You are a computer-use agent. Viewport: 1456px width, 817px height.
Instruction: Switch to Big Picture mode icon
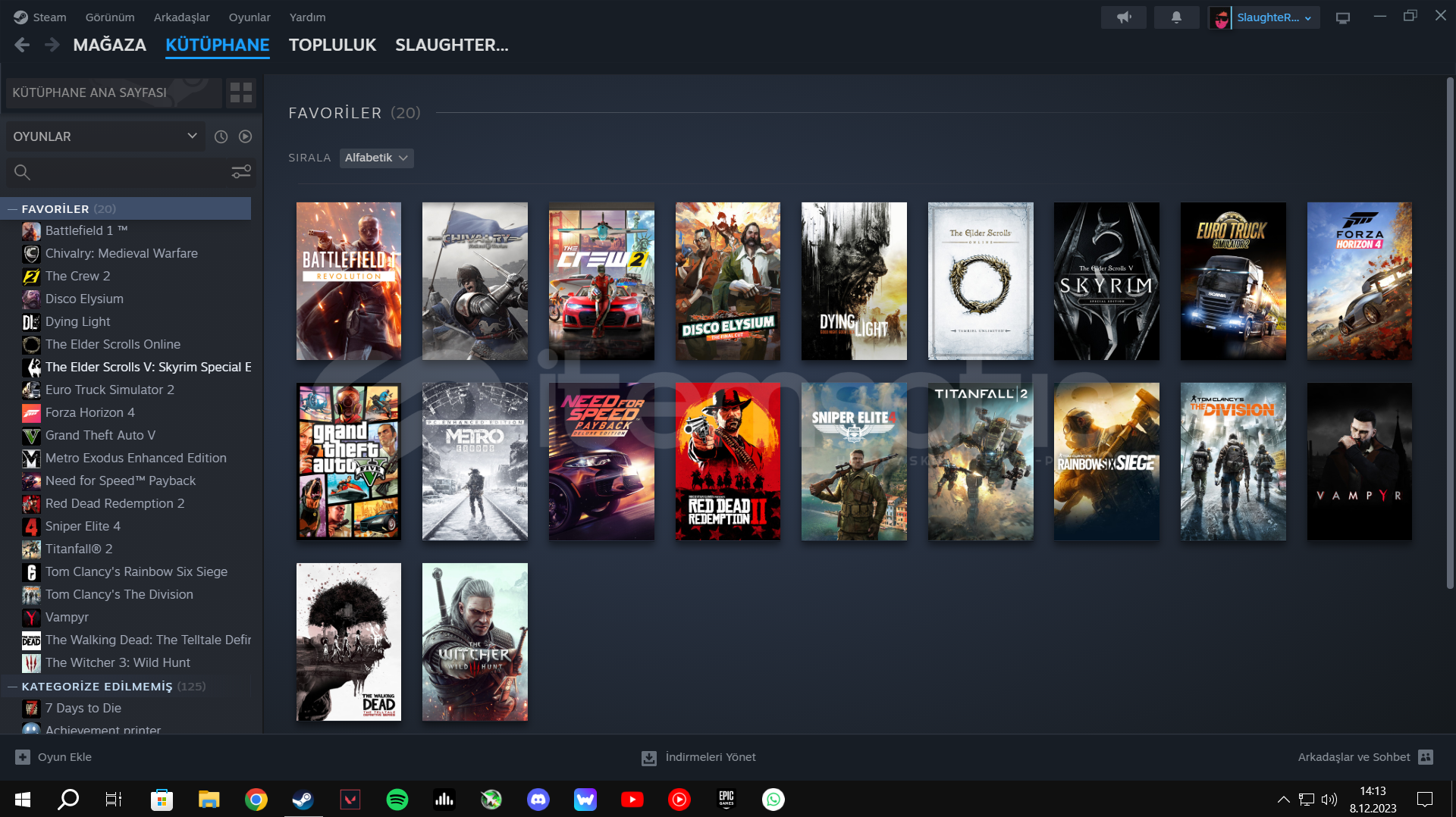pos(1343,17)
